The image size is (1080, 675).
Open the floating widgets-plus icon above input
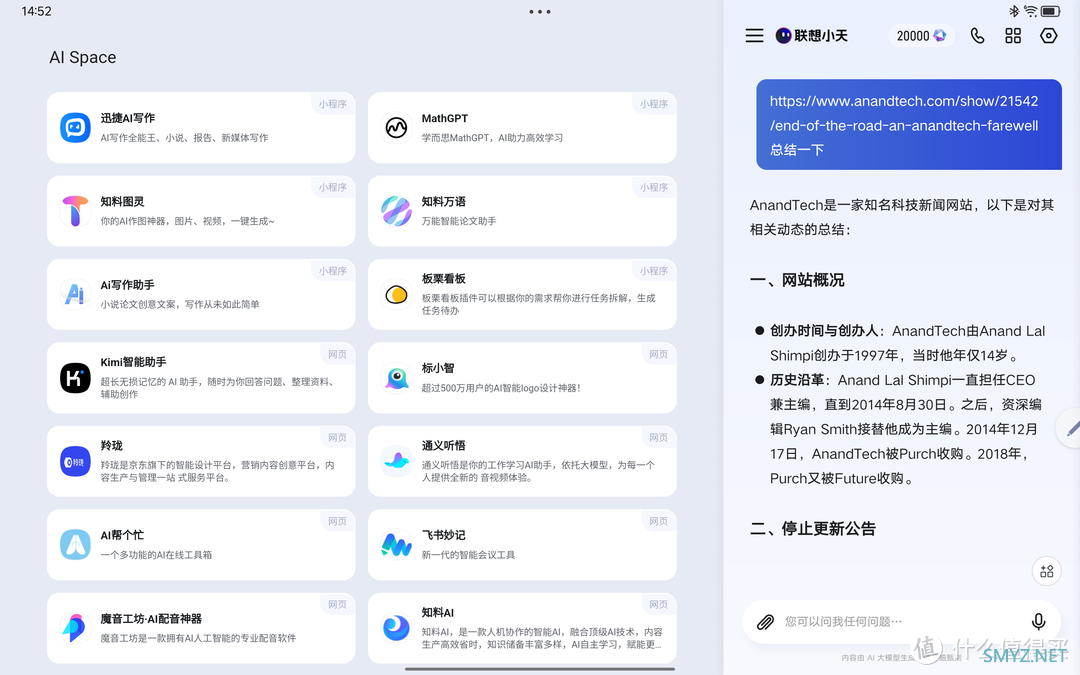pyautogui.click(x=1046, y=571)
